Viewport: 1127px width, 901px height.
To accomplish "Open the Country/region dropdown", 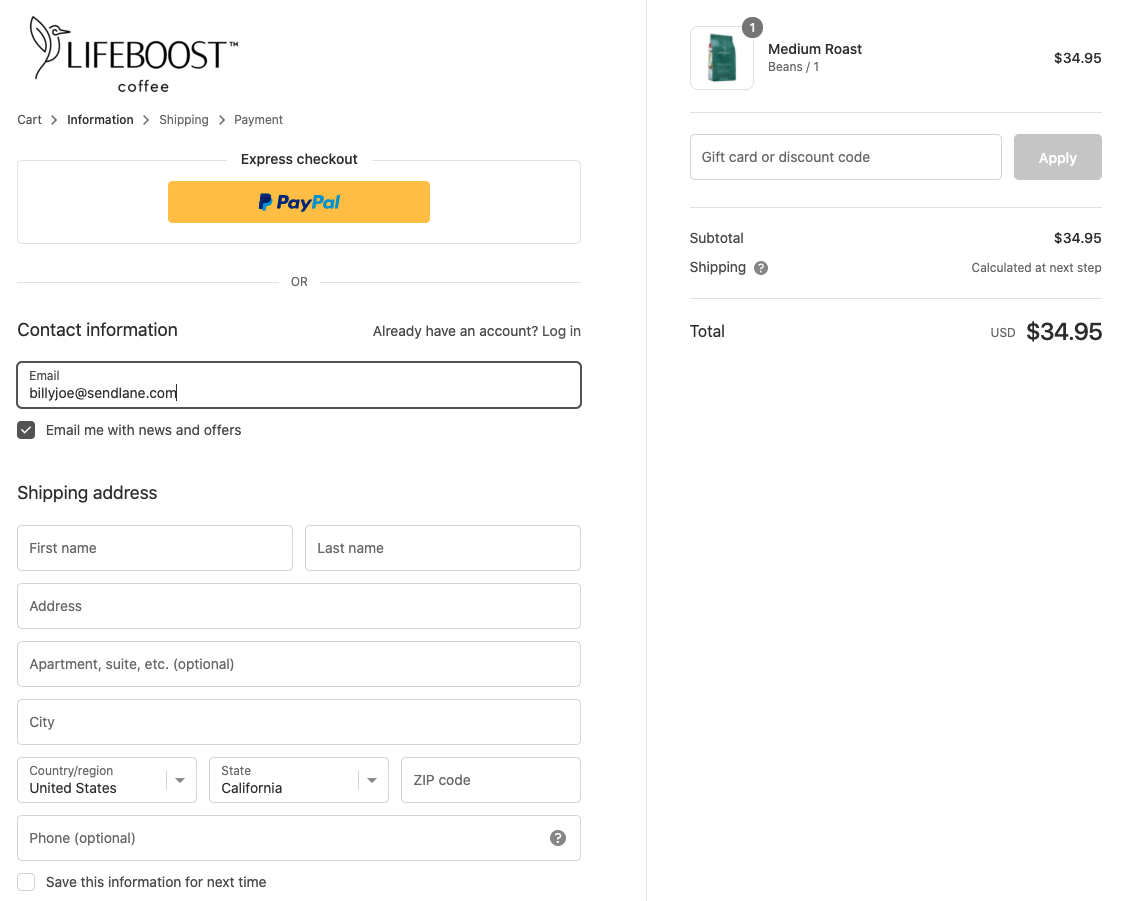I will (106, 780).
